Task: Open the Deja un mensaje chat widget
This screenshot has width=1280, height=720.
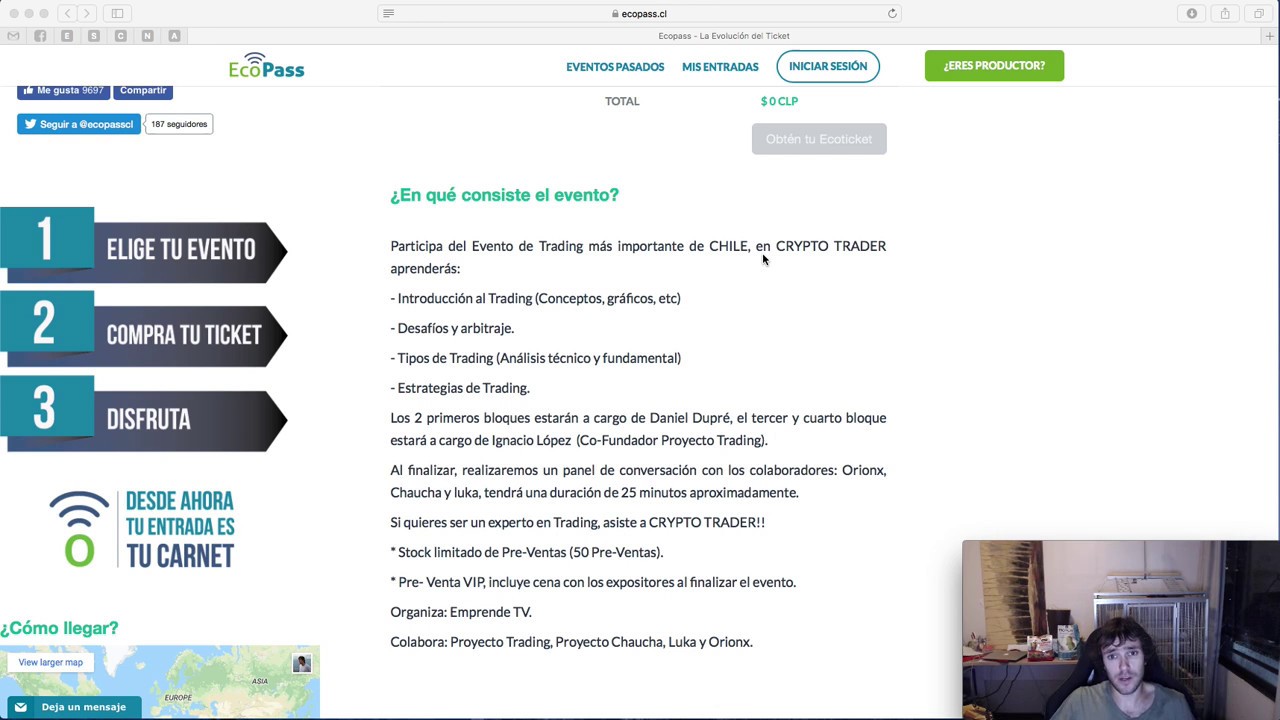Action: [75, 707]
